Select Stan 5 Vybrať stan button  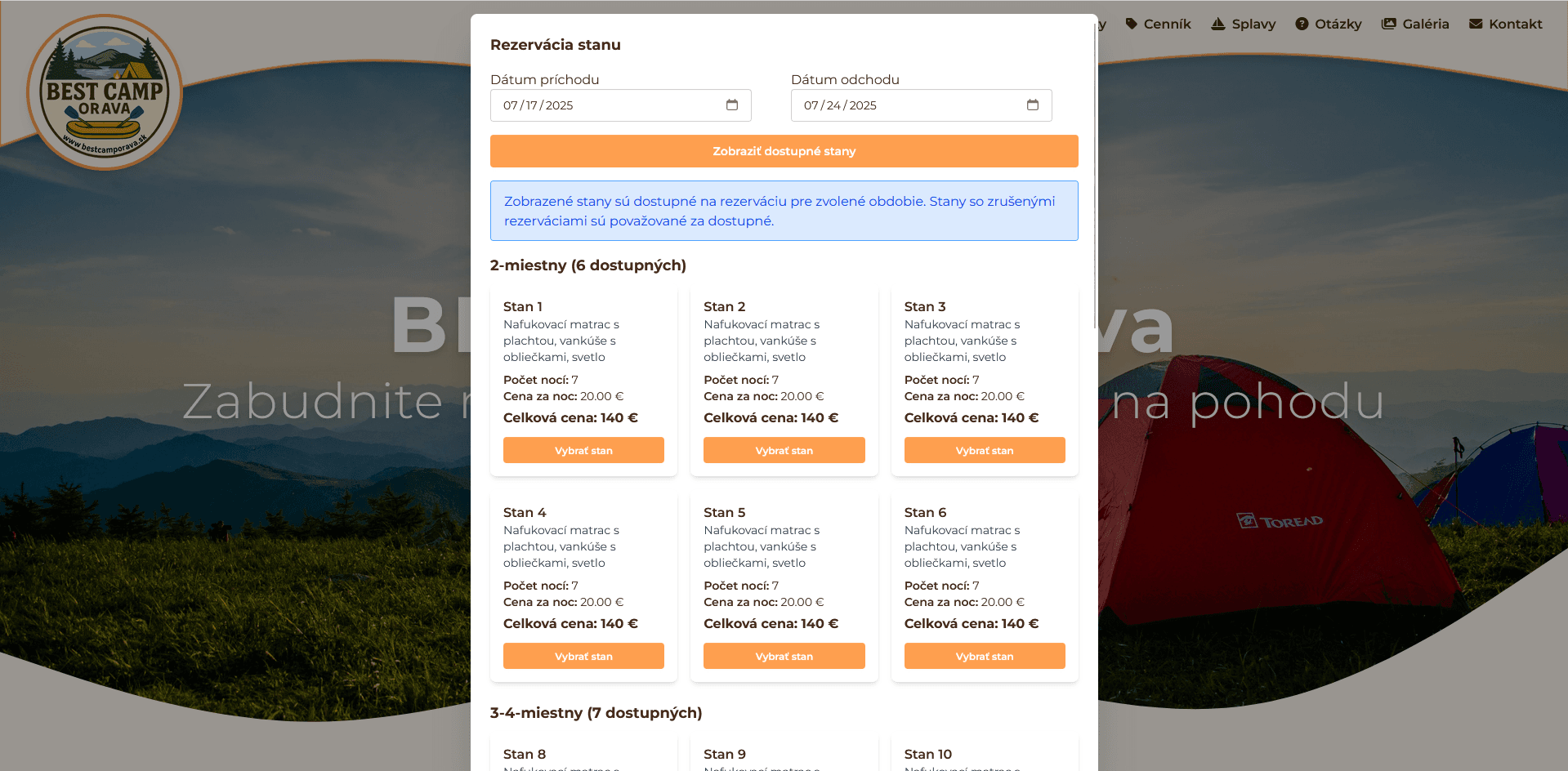tap(784, 656)
